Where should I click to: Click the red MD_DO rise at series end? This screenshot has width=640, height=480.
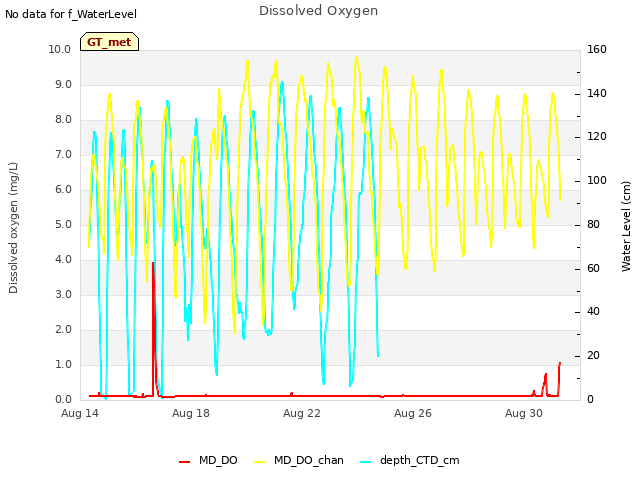click(559, 378)
